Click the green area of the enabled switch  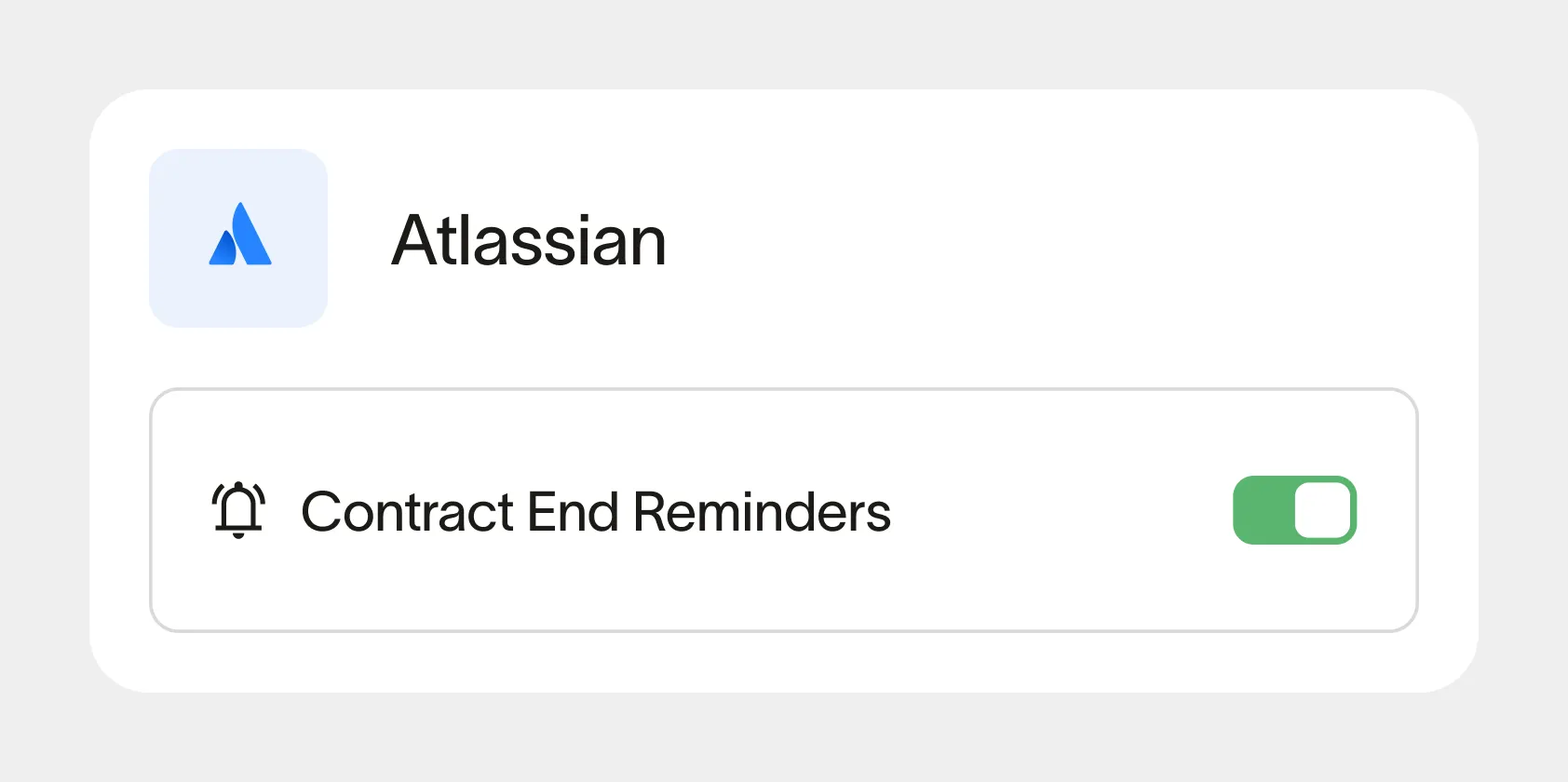[1266, 510]
